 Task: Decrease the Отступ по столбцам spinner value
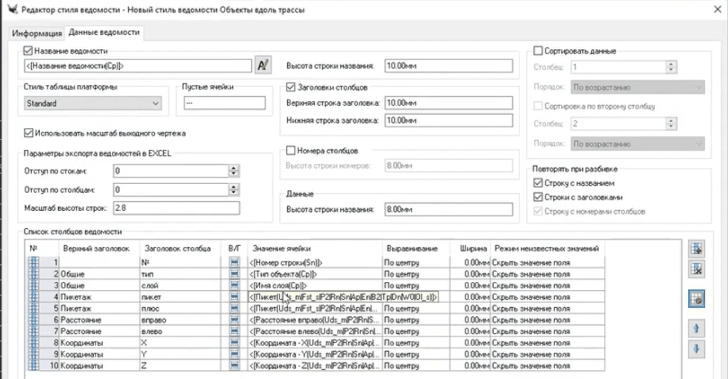click(234, 192)
